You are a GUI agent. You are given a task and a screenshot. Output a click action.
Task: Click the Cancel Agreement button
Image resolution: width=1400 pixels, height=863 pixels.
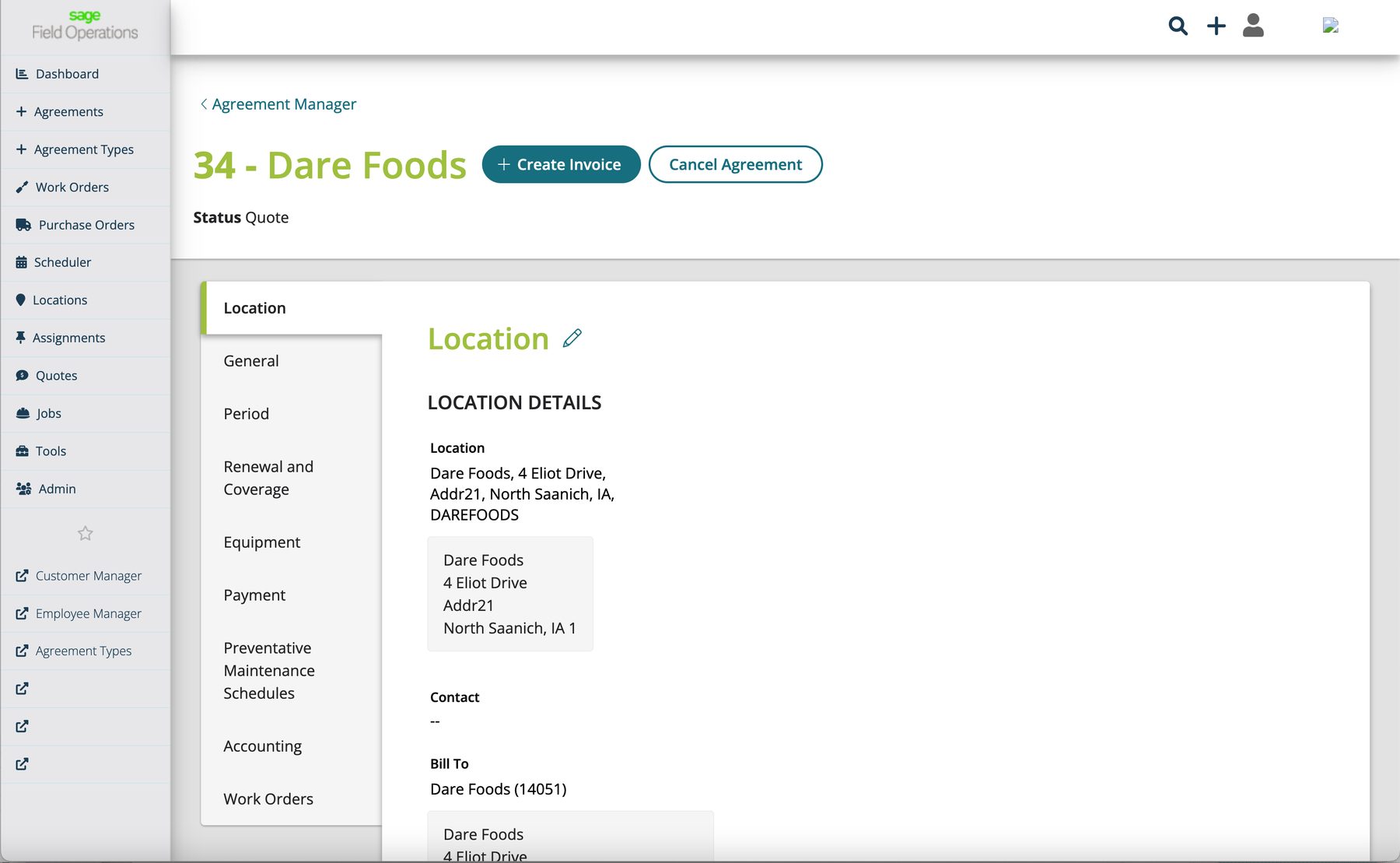(735, 164)
